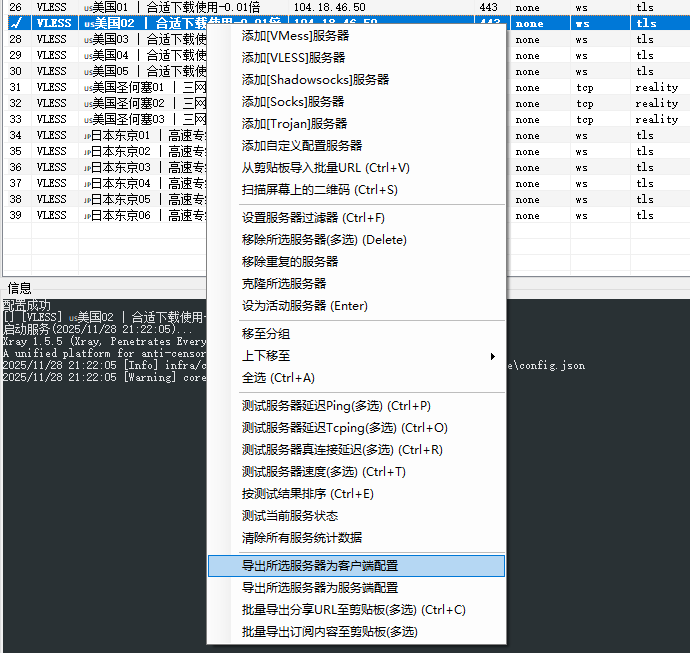Open 设置服务器过滤器 option

click(x=313, y=217)
